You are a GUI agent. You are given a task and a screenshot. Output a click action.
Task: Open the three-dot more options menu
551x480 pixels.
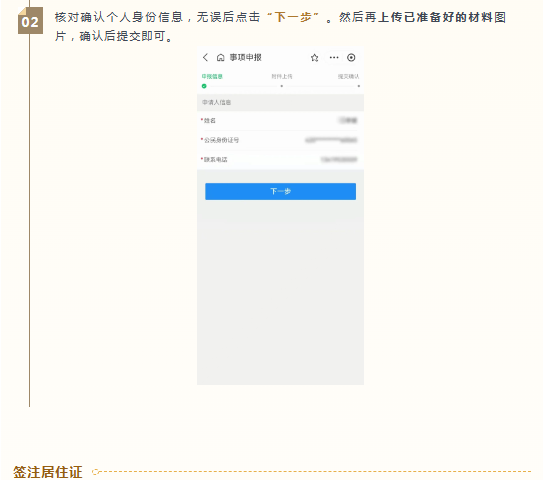pyautogui.click(x=334, y=57)
